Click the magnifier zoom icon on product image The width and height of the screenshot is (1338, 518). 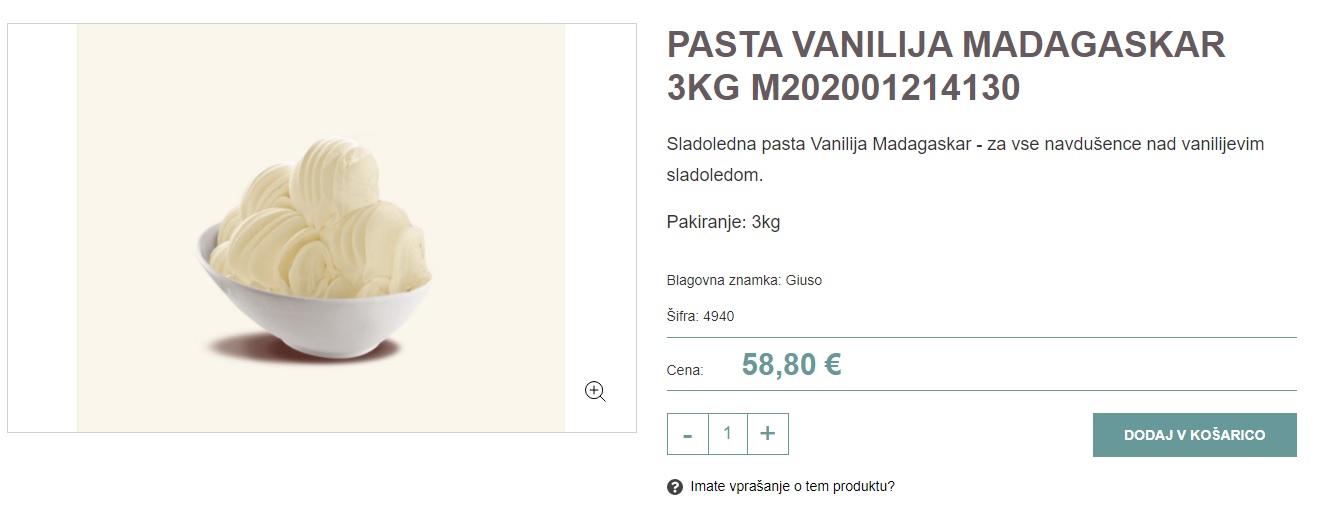595,391
